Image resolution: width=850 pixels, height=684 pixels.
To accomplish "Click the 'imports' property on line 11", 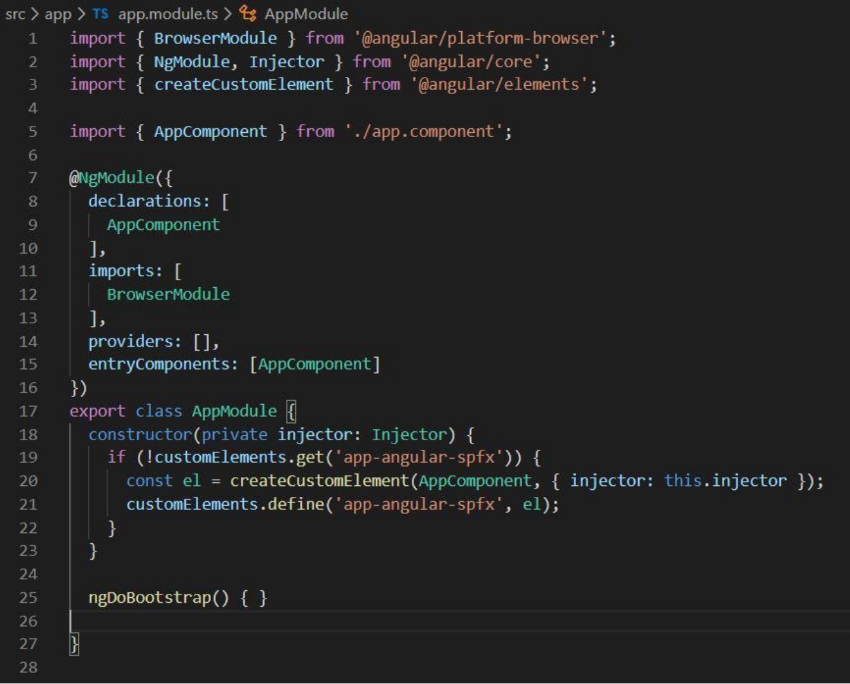I will pos(121,271).
